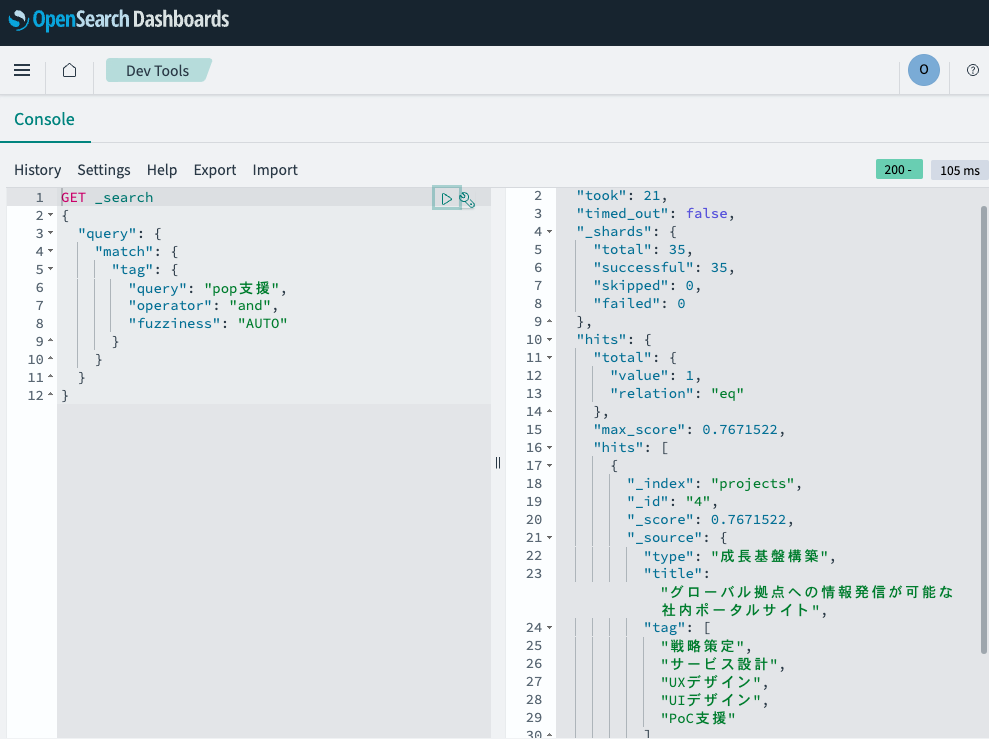The image size is (989, 739).
Task: Click the 105 ms response time badge
Action: pos(959,170)
